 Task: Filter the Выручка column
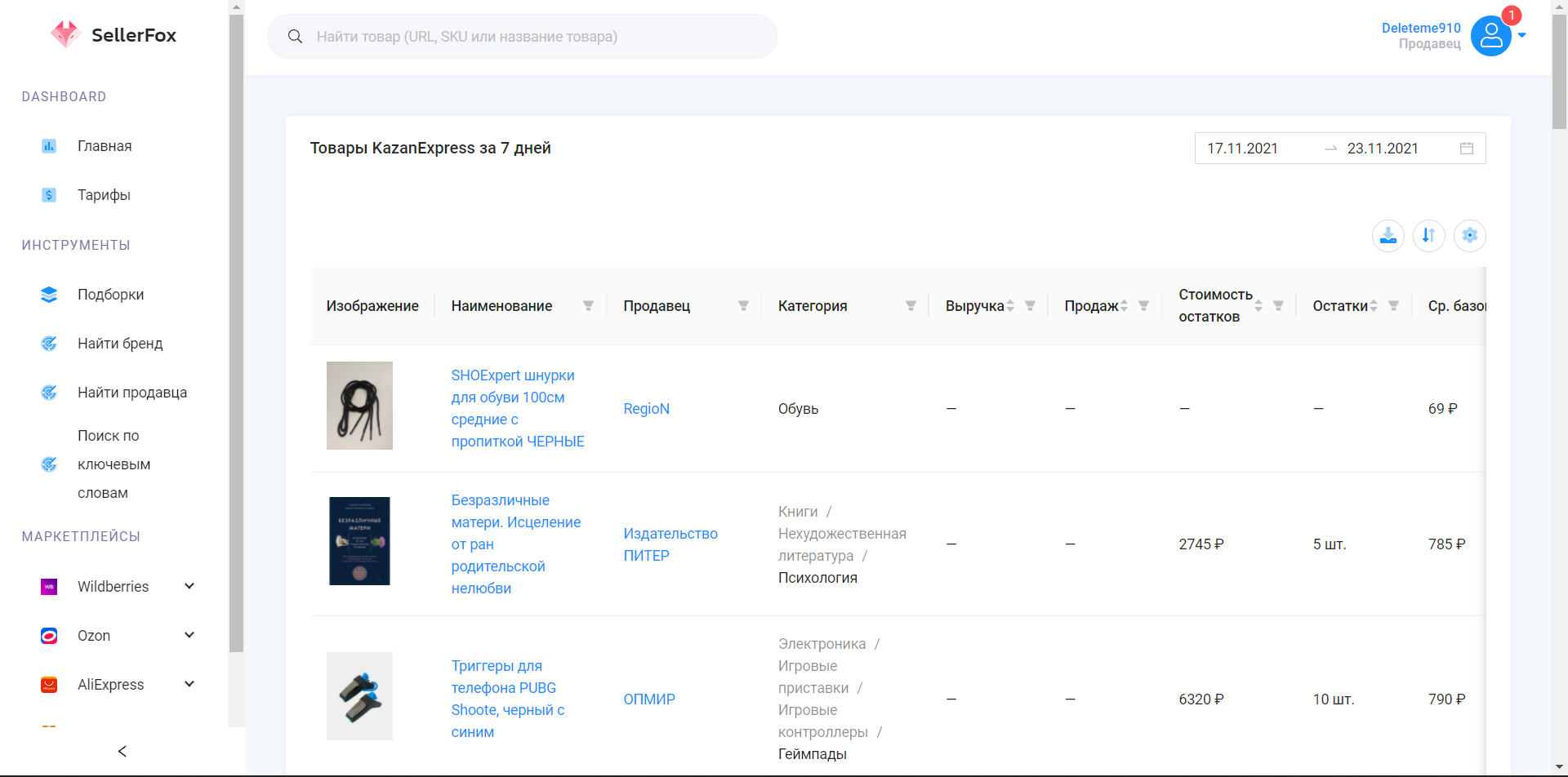coord(1030,306)
